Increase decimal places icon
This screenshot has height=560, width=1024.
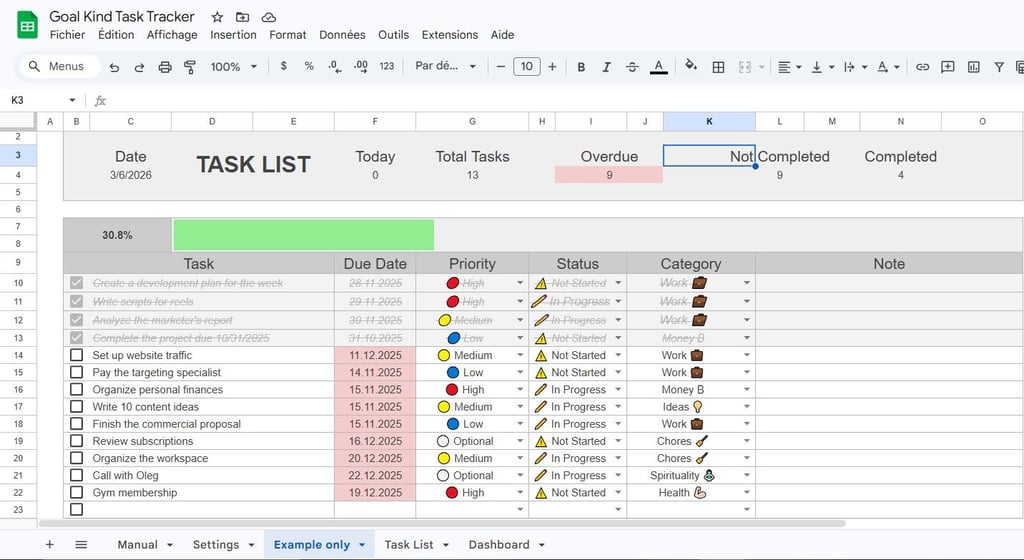click(360, 66)
